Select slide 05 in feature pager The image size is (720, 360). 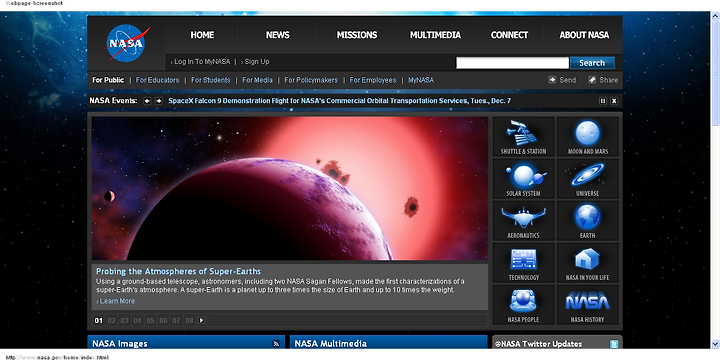pyautogui.click(x=150, y=321)
